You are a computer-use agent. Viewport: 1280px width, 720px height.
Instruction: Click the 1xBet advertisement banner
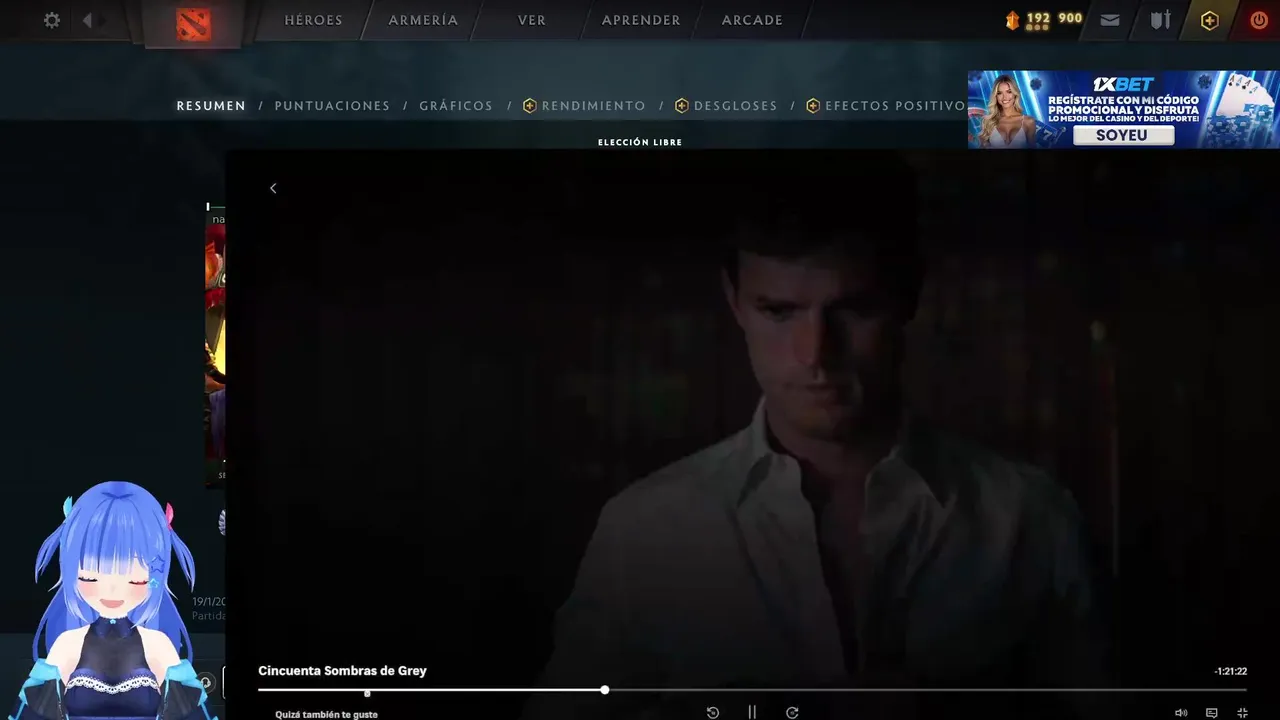point(1123,109)
